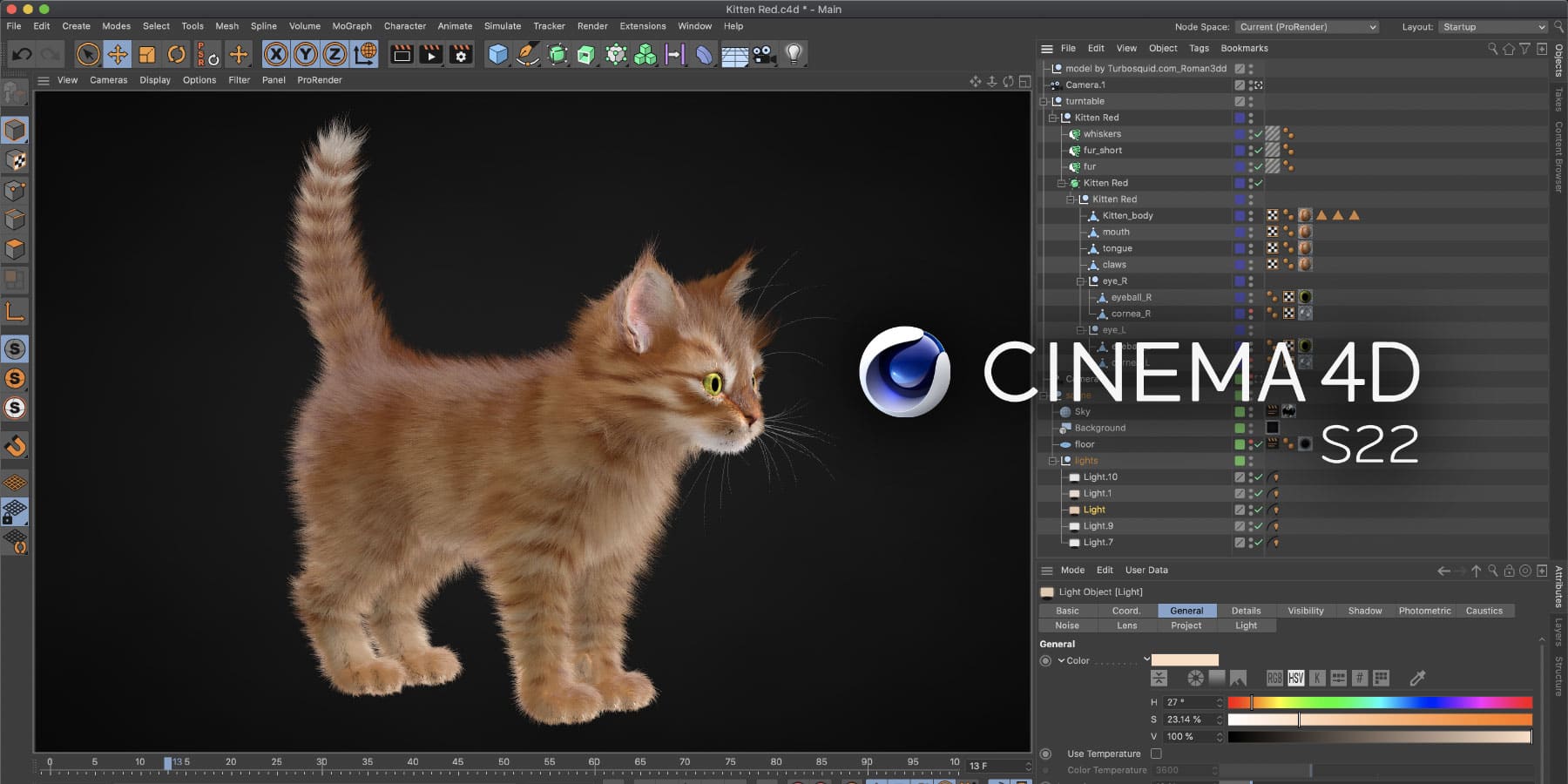
Task: Enable Make Editable in the left palette
Action: (x=15, y=93)
